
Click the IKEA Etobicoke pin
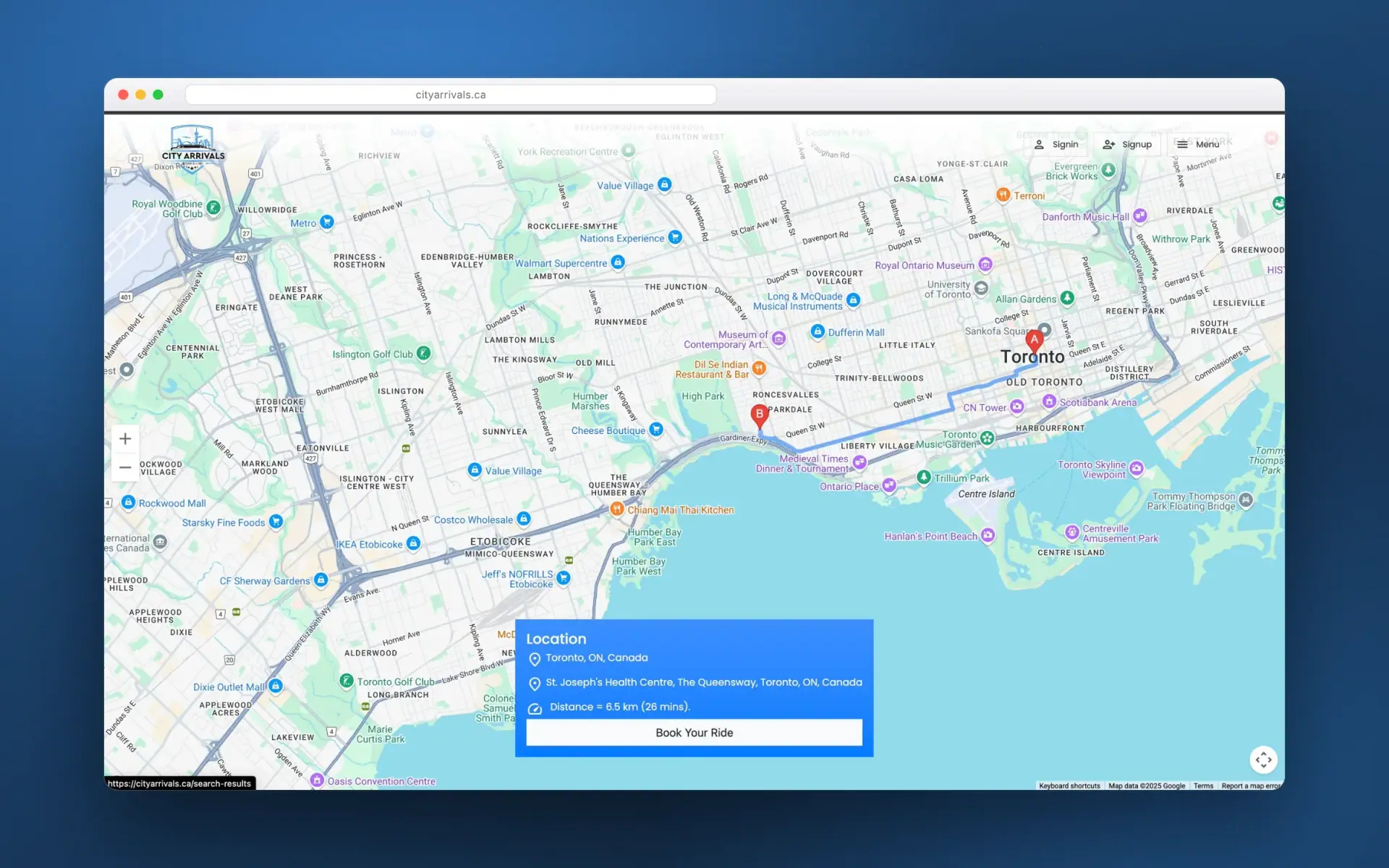413,543
